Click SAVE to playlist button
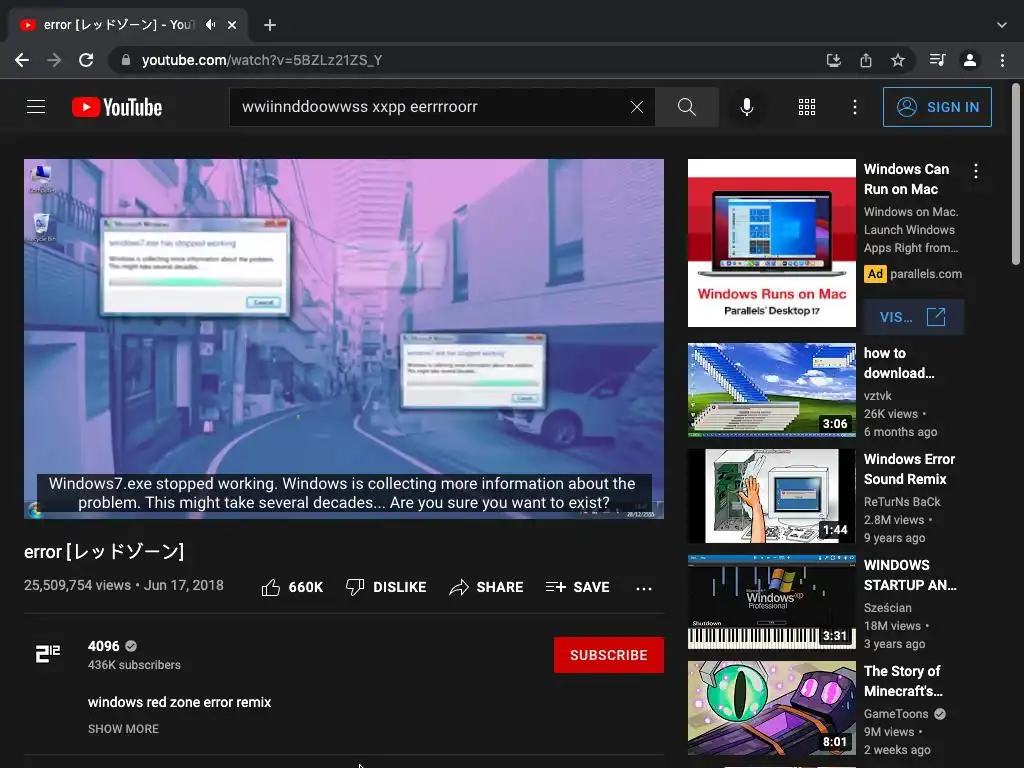The width and height of the screenshot is (1024, 768). click(x=578, y=587)
